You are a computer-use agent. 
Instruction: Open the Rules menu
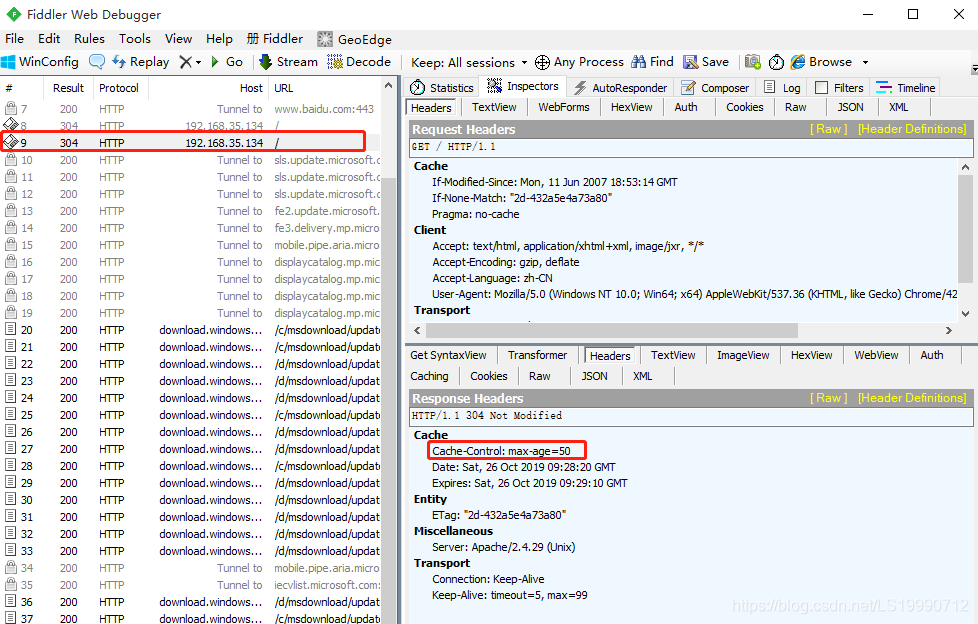point(89,39)
